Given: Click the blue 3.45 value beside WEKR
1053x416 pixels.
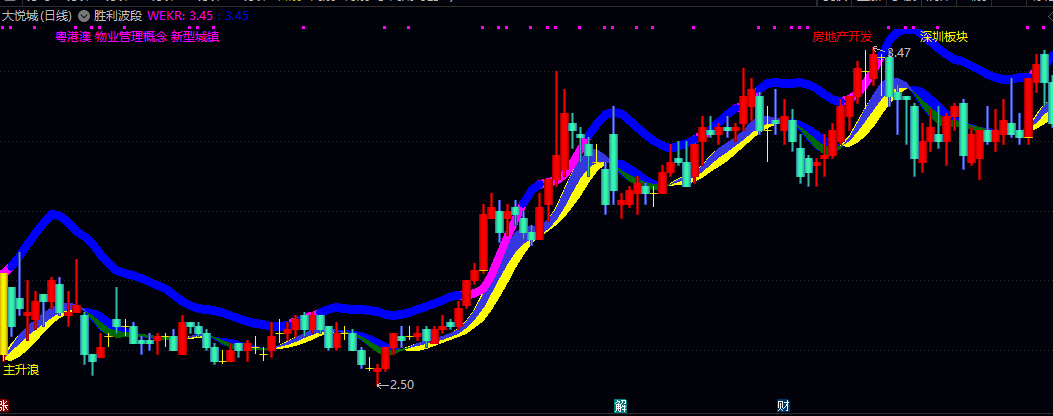Looking at the screenshot, I should [x=237, y=15].
